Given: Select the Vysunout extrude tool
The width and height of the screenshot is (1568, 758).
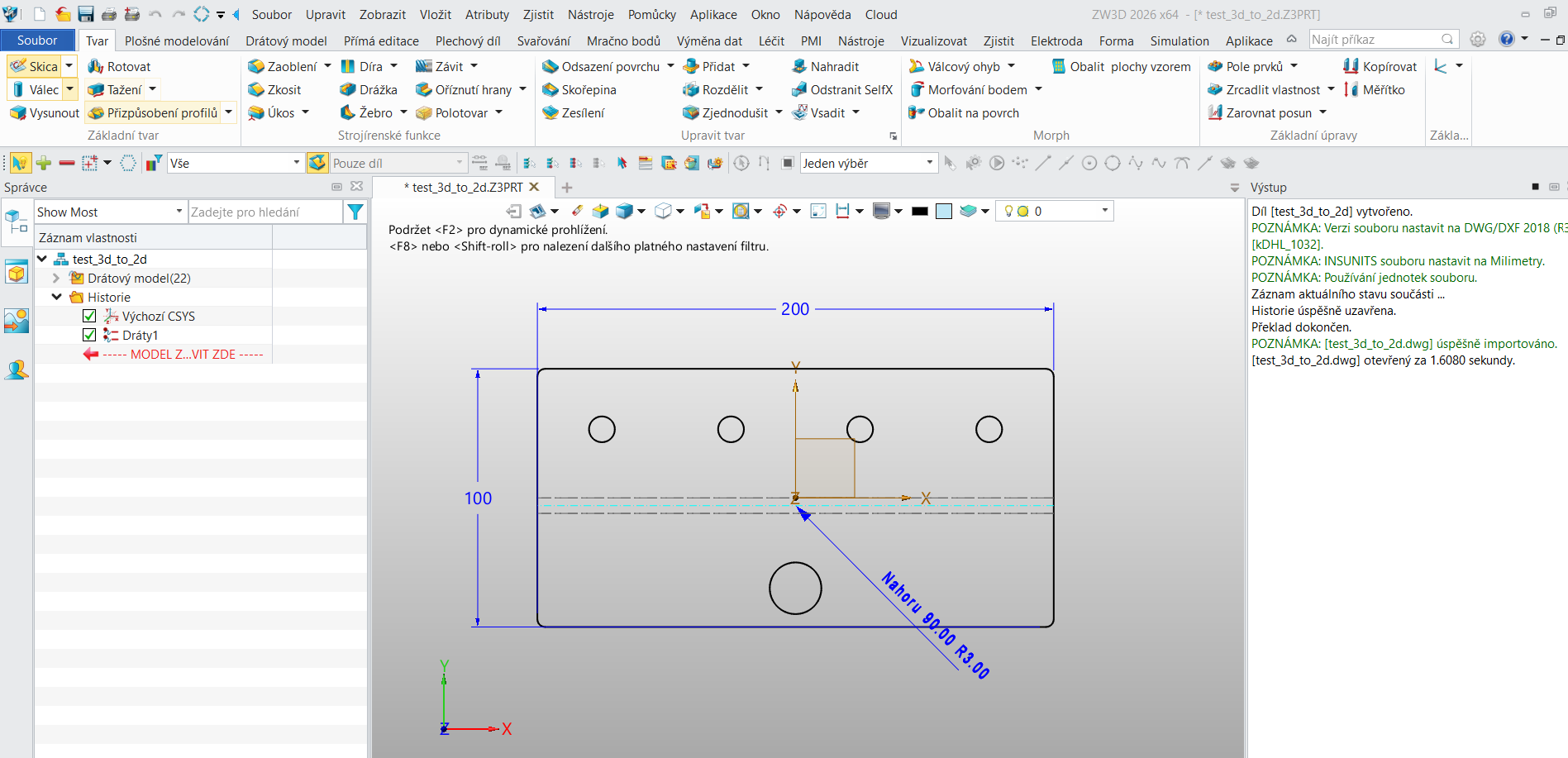Looking at the screenshot, I should (x=45, y=112).
